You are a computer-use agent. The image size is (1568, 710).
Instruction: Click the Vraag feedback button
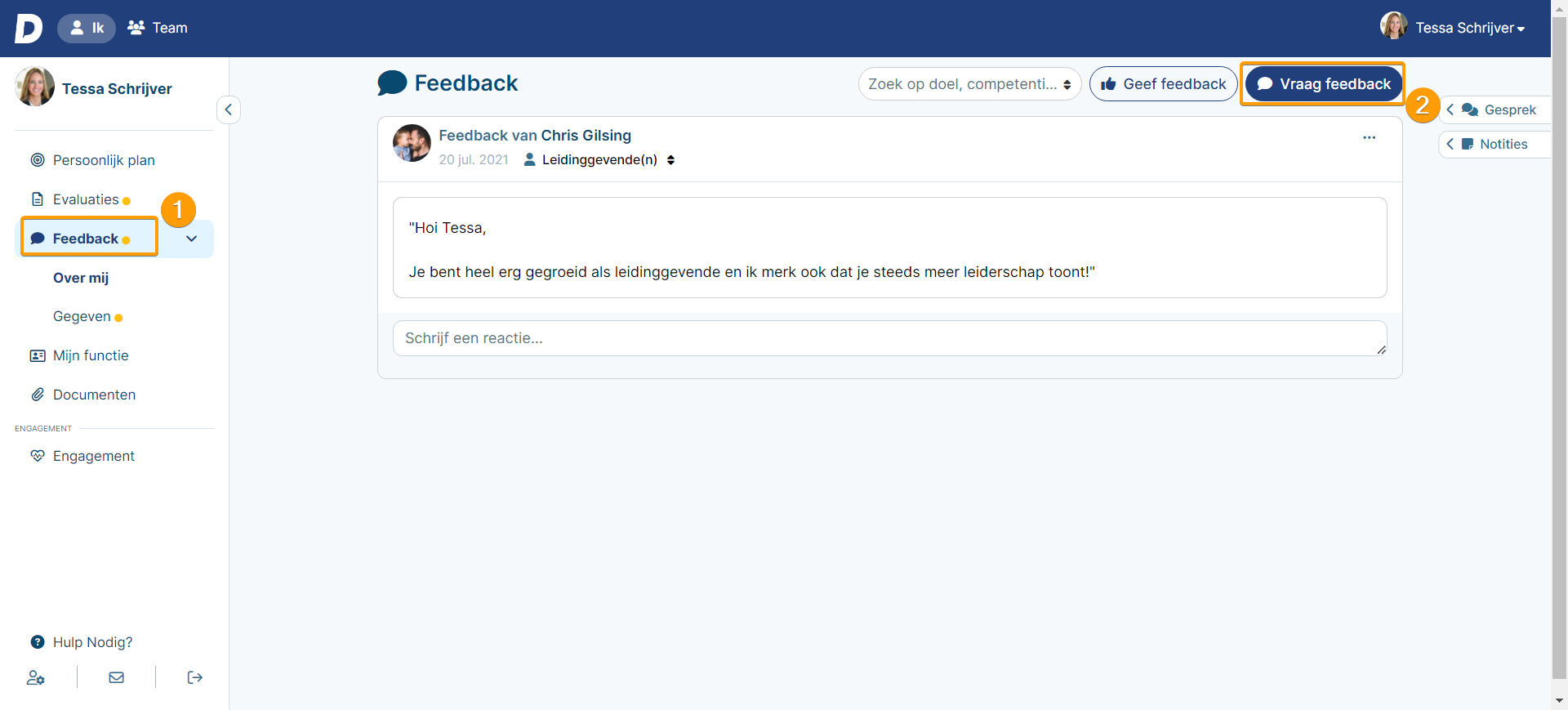1323,84
